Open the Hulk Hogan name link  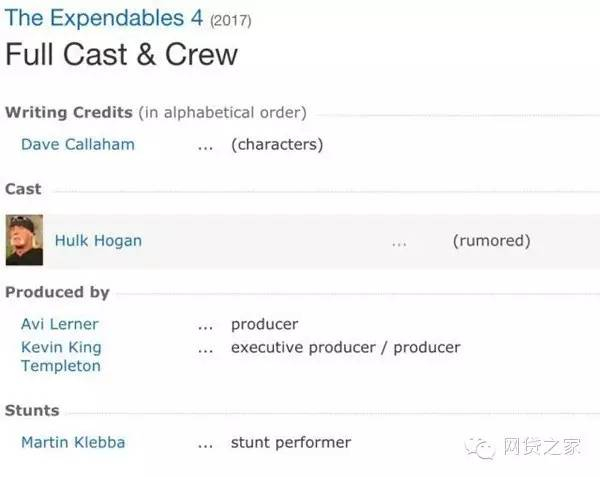[98, 240]
